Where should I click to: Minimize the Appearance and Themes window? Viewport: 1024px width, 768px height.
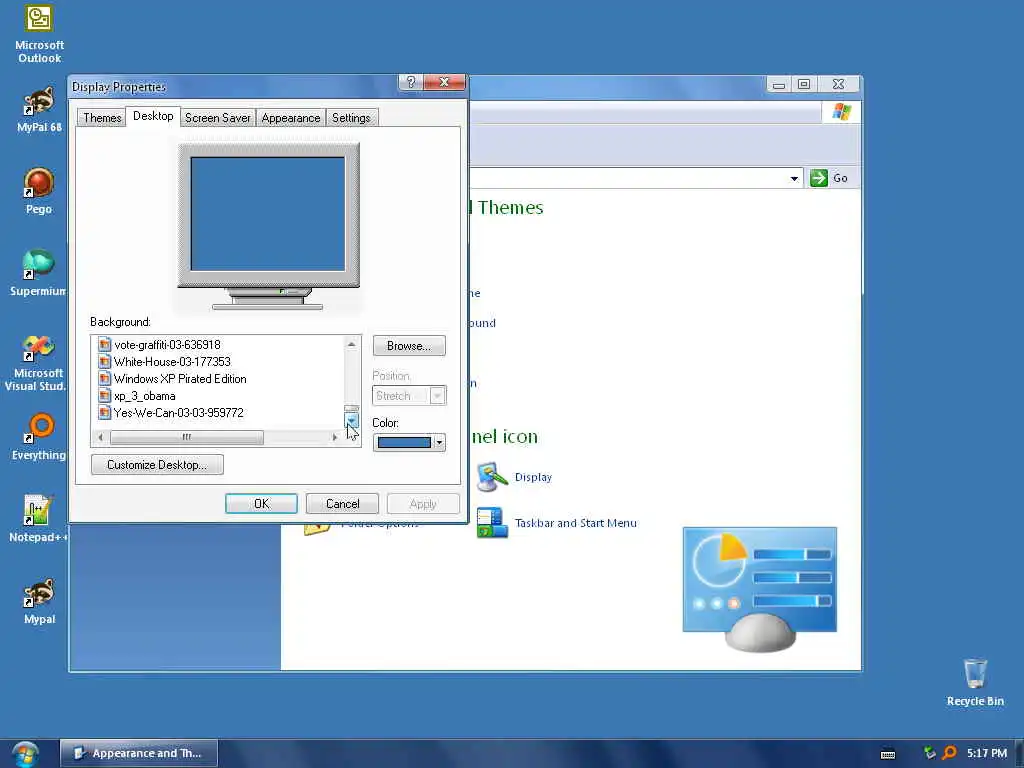pyautogui.click(x=778, y=84)
